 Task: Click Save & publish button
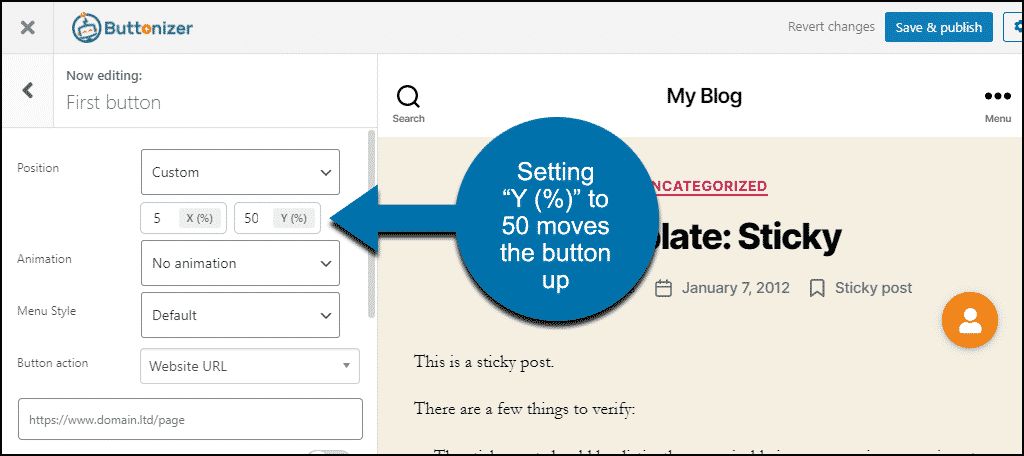[x=938, y=27]
